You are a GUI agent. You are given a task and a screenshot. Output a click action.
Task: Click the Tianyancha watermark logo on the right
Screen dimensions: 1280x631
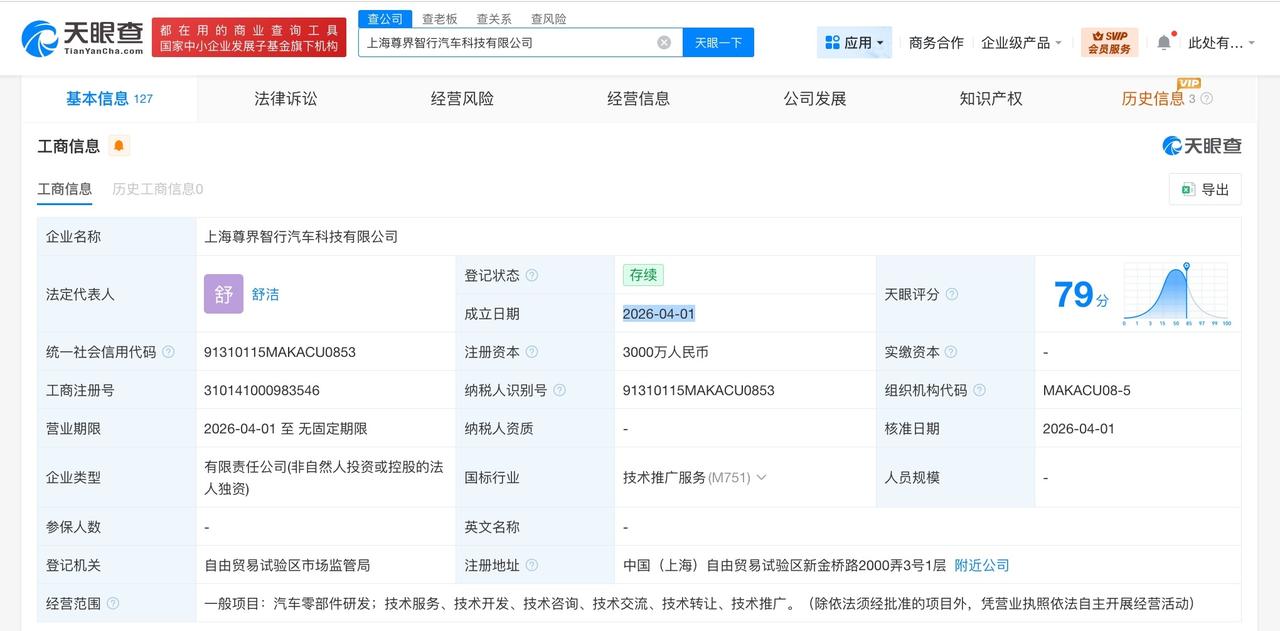pos(1203,146)
